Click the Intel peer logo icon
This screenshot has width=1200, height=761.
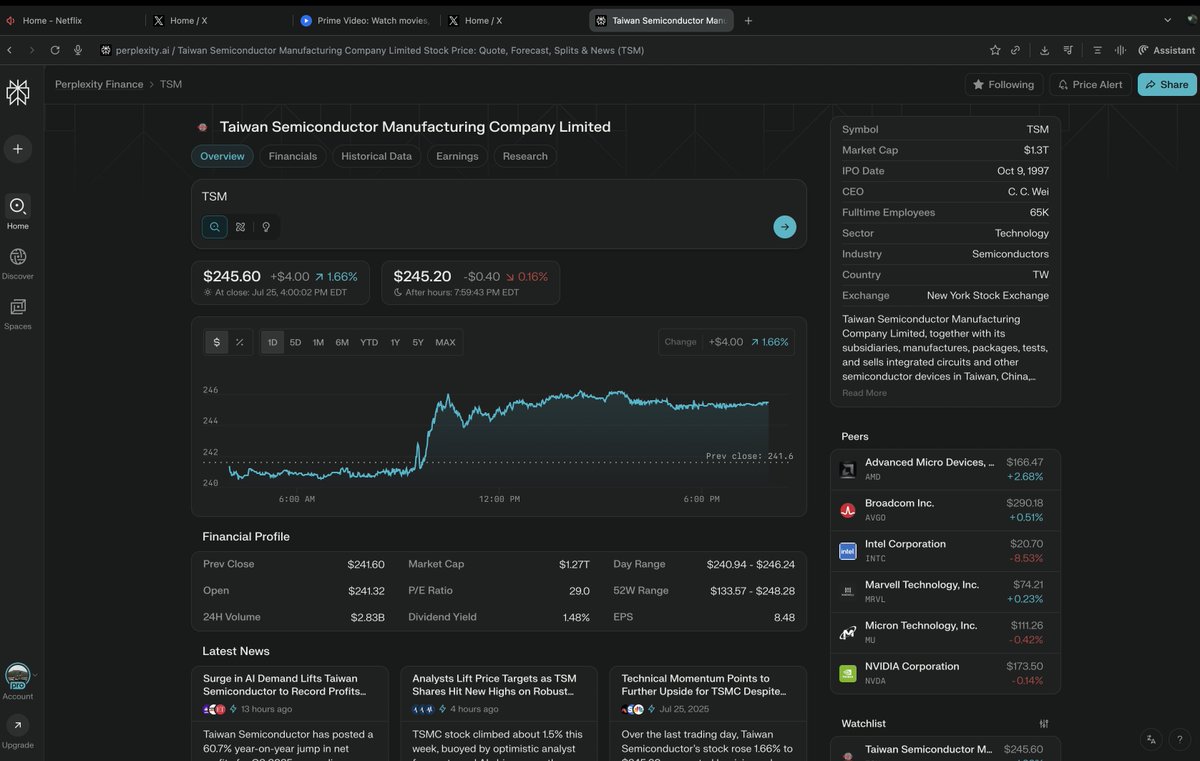click(x=848, y=551)
